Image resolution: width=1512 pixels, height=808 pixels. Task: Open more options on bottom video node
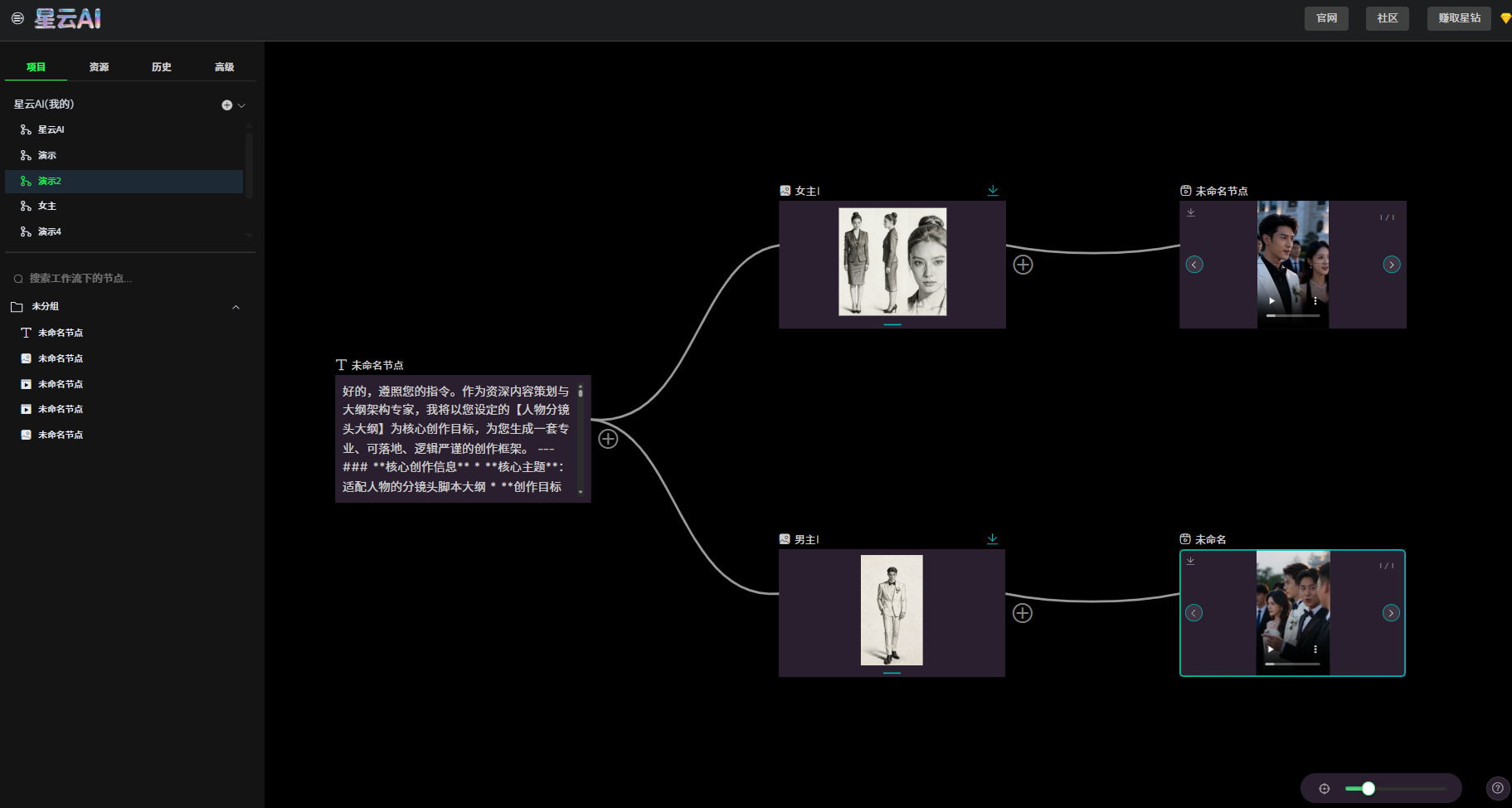click(1315, 650)
